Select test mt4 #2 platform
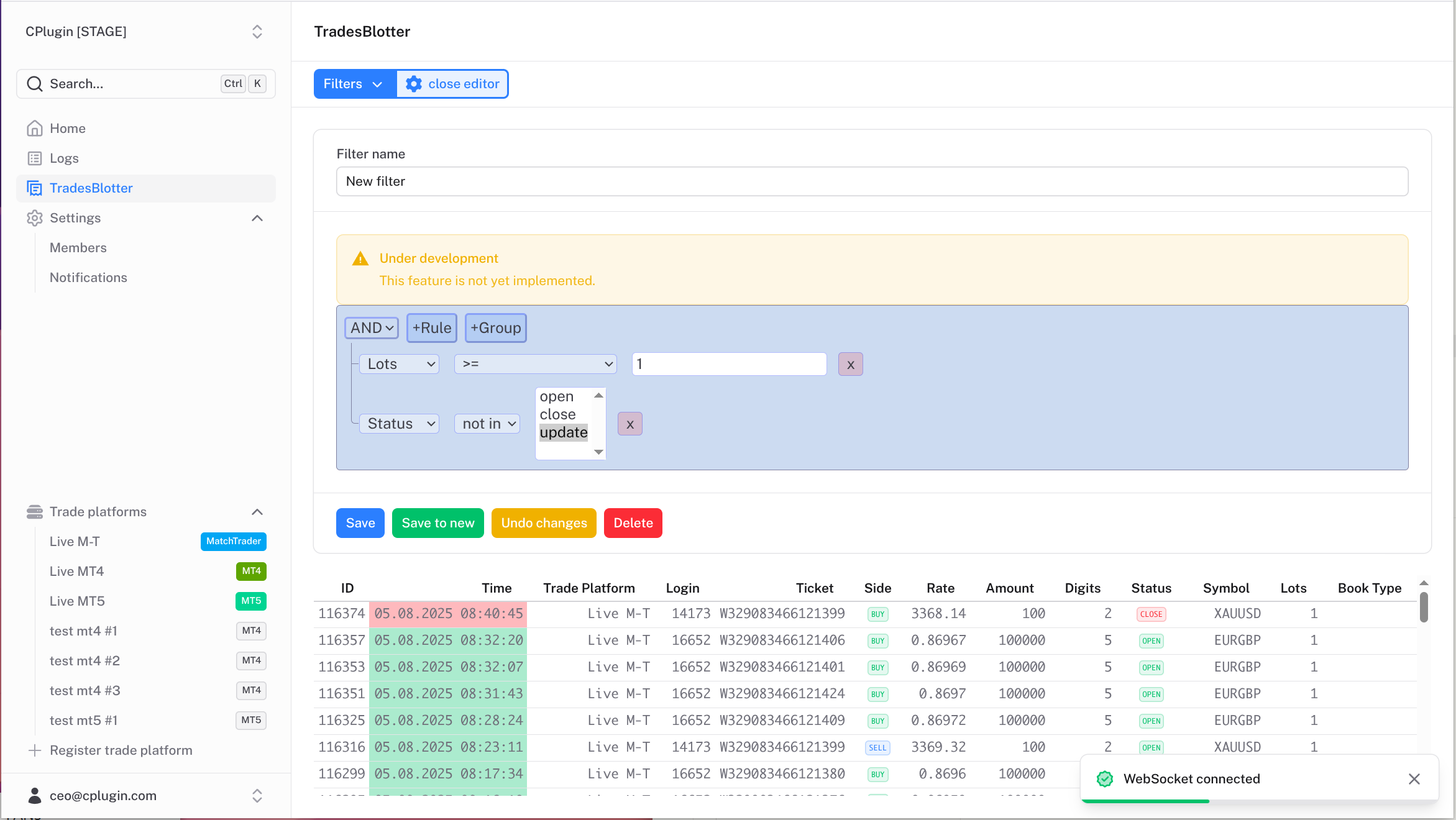Screen dimensions: 1456x820 (85, 661)
